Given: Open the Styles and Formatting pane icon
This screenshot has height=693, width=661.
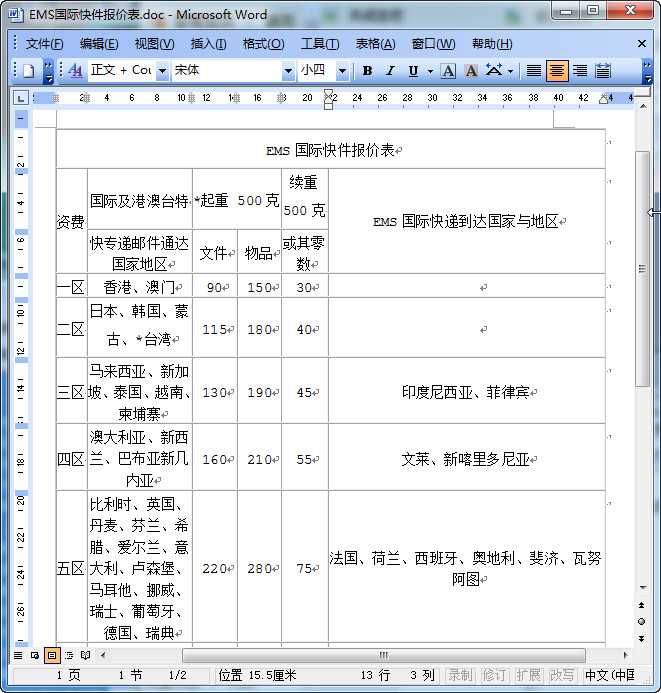Looking at the screenshot, I should coord(76,71).
